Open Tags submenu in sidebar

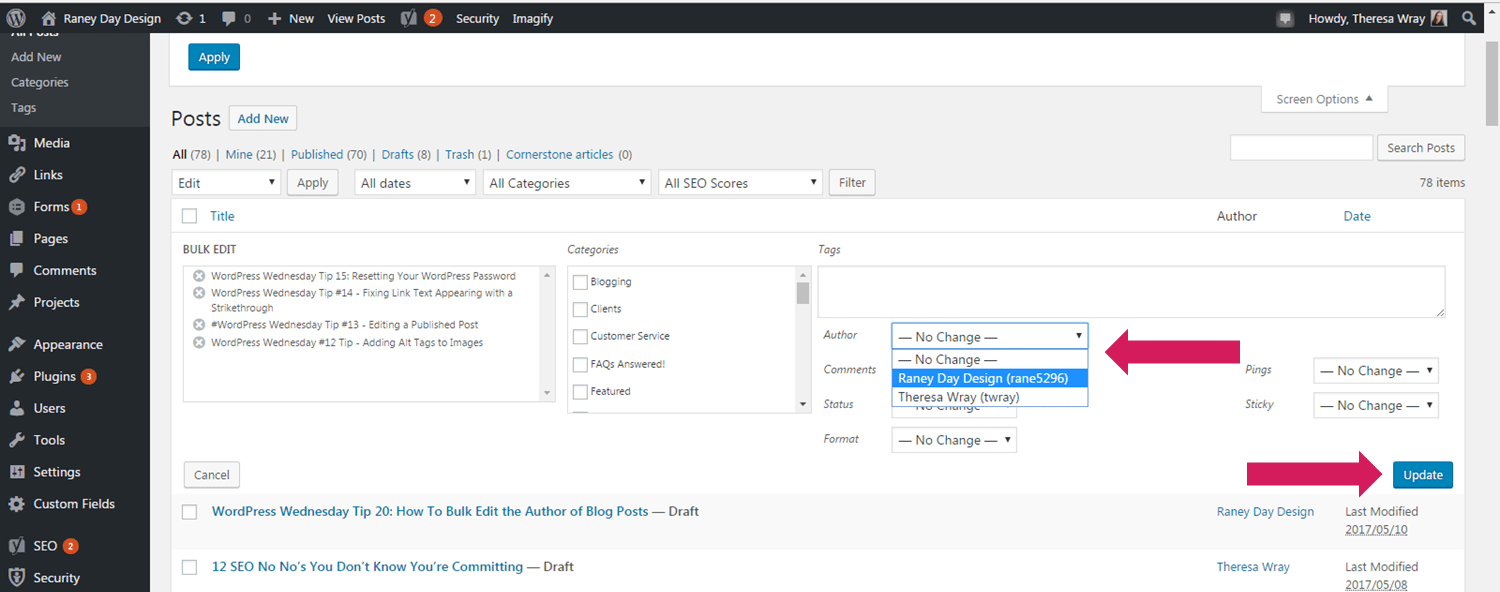(23, 107)
